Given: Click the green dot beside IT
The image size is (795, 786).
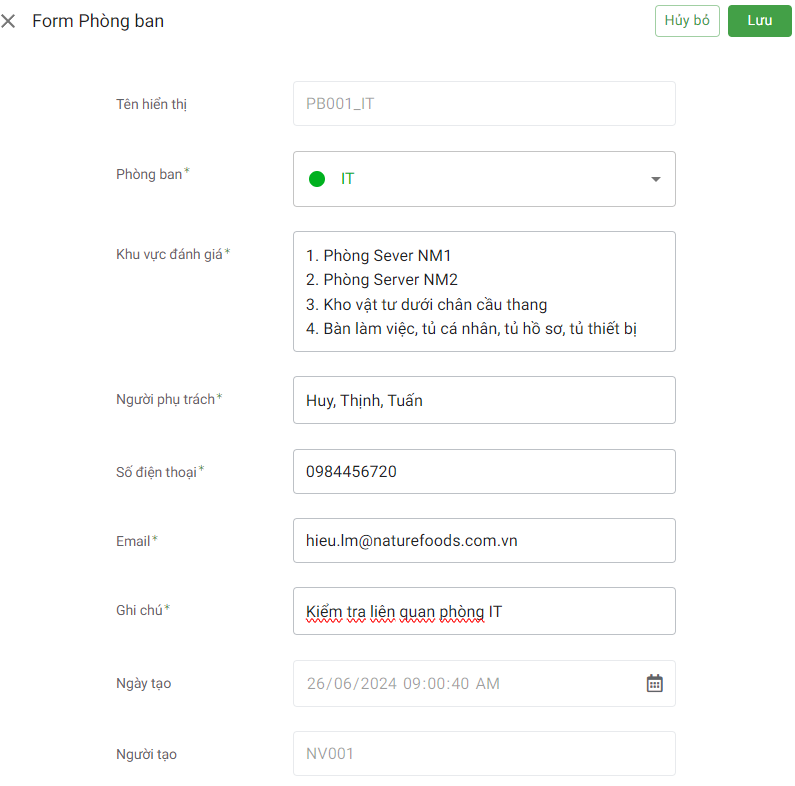Looking at the screenshot, I should pyautogui.click(x=317, y=179).
